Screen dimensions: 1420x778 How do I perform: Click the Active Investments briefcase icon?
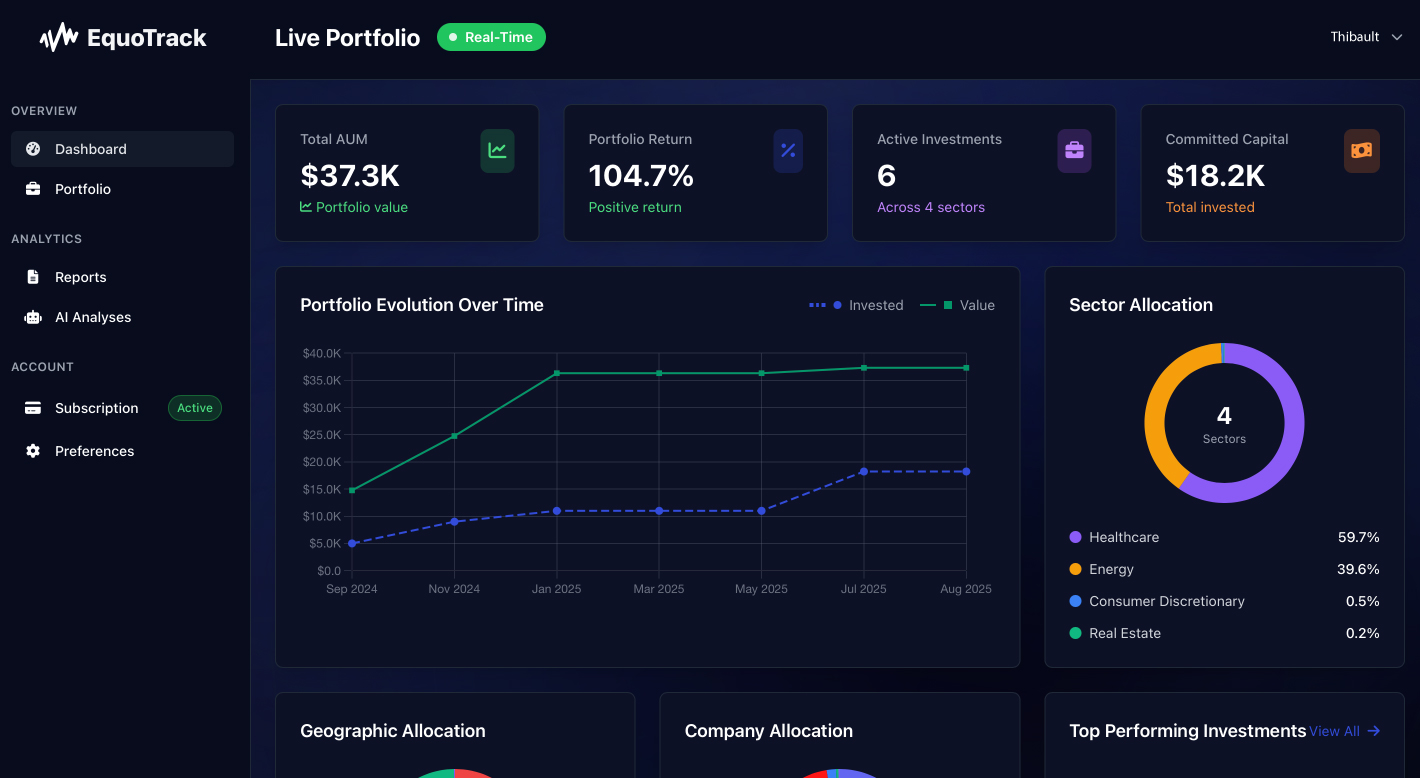click(x=1074, y=151)
